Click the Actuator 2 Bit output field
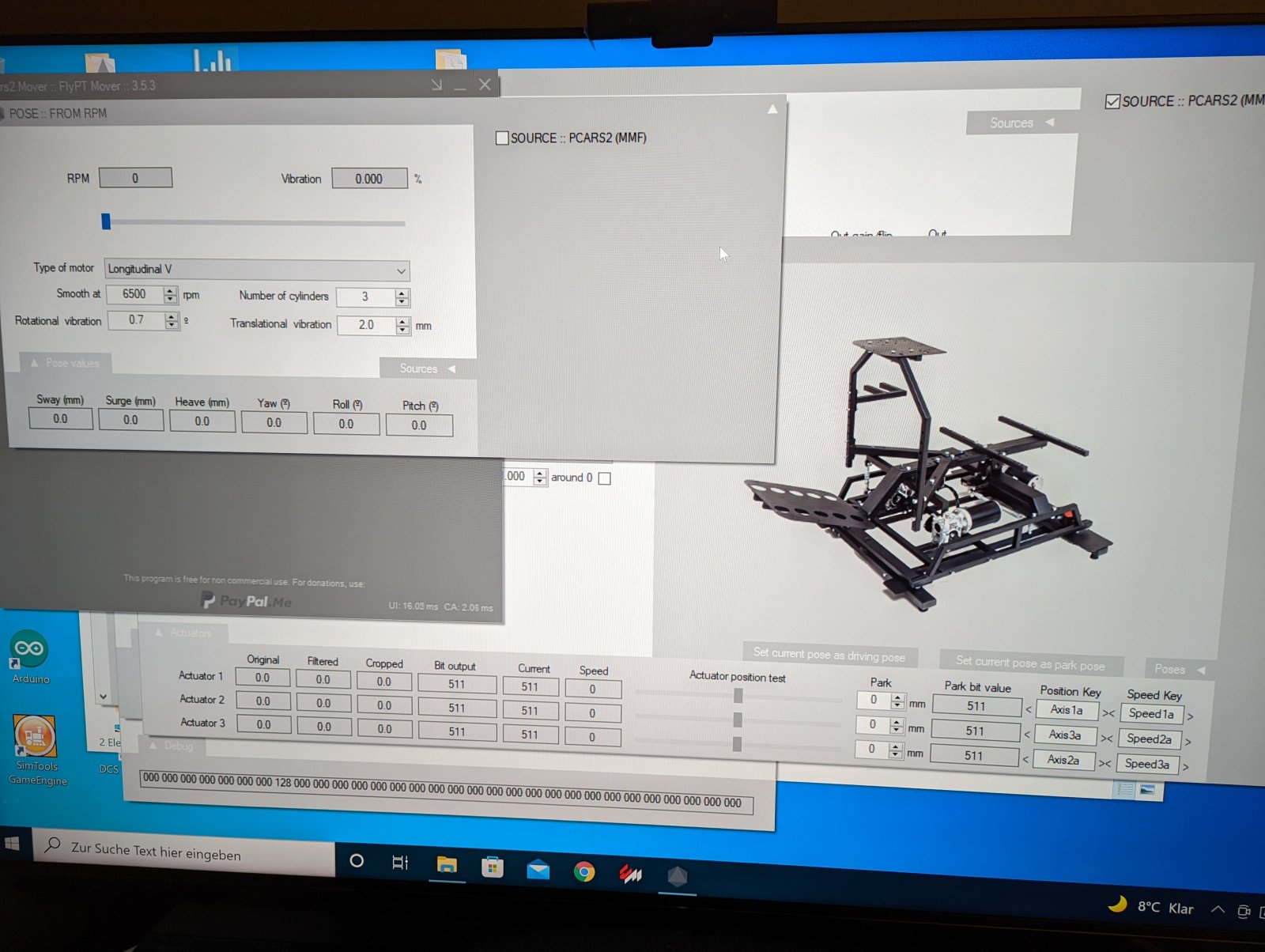 (457, 708)
